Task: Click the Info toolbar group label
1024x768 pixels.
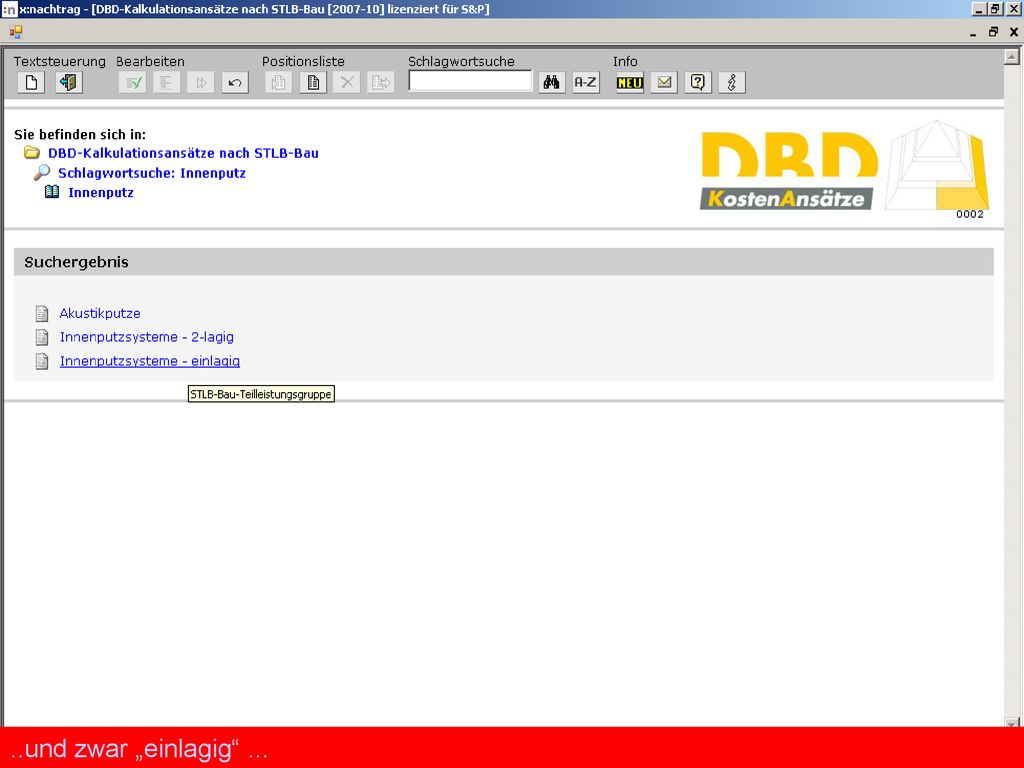Action: tap(625, 61)
